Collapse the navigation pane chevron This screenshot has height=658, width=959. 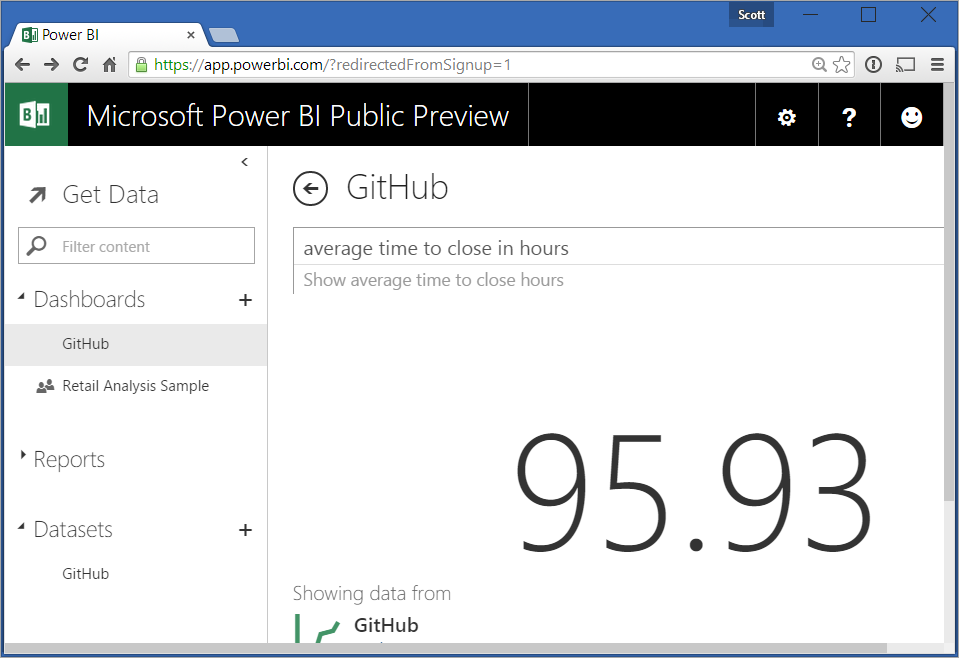tap(245, 162)
